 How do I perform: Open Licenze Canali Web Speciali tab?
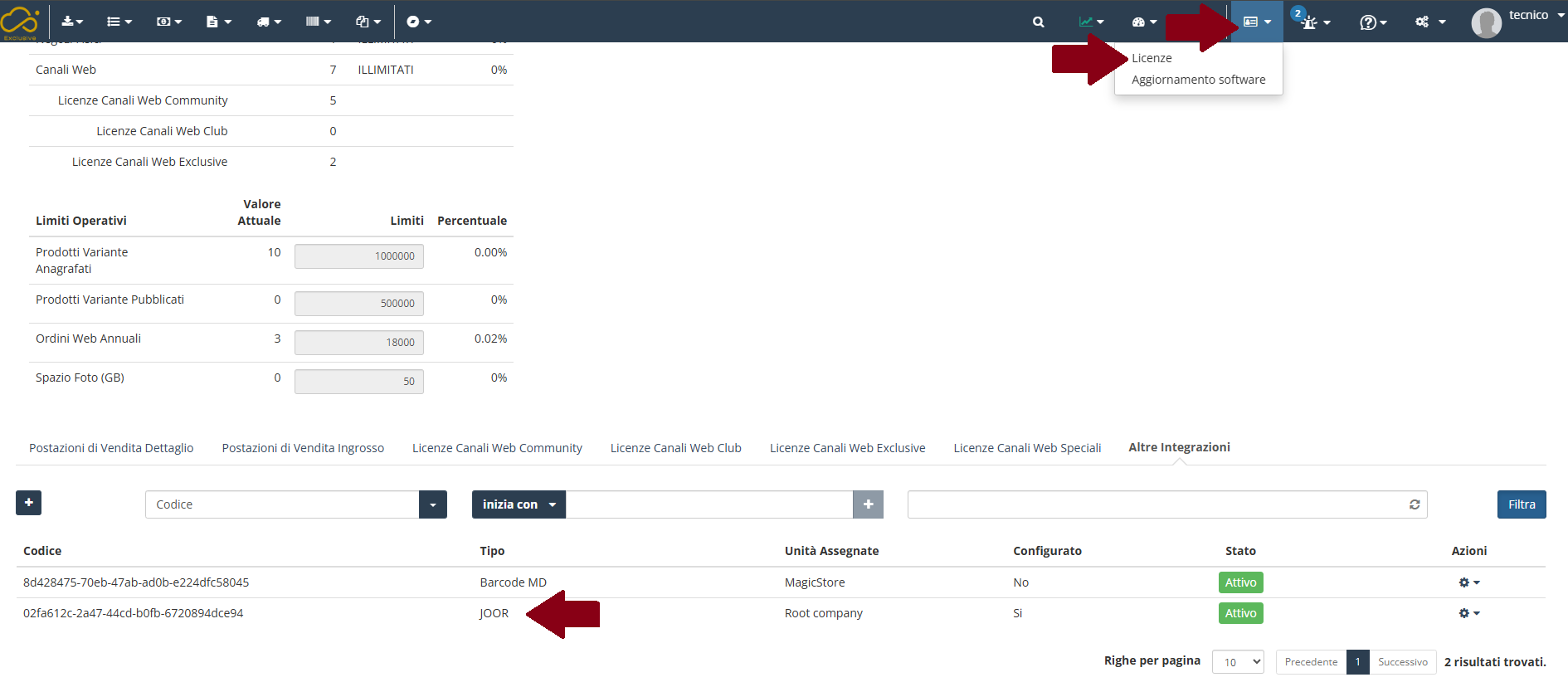(x=1027, y=448)
